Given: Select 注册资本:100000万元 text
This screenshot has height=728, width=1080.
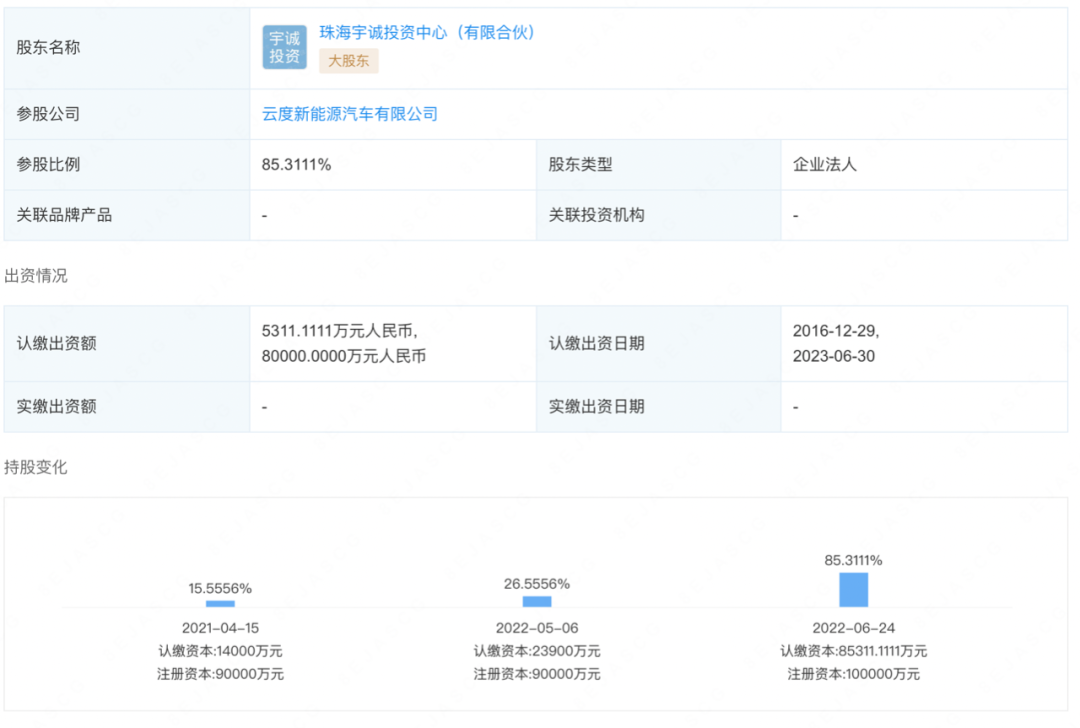Looking at the screenshot, I should (x=853, y=674).
